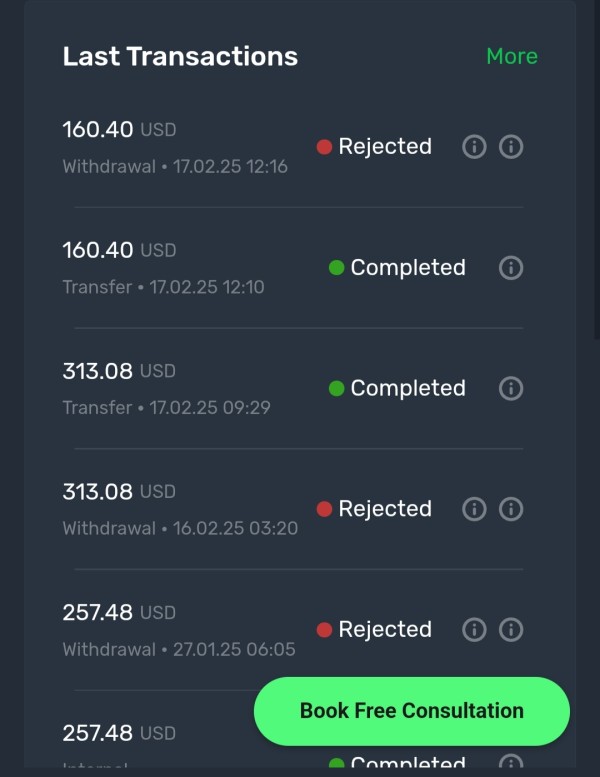
Task: Click the Withdrawal 17.02.25 12:16 details text
Action: click(x=175, y=167)
